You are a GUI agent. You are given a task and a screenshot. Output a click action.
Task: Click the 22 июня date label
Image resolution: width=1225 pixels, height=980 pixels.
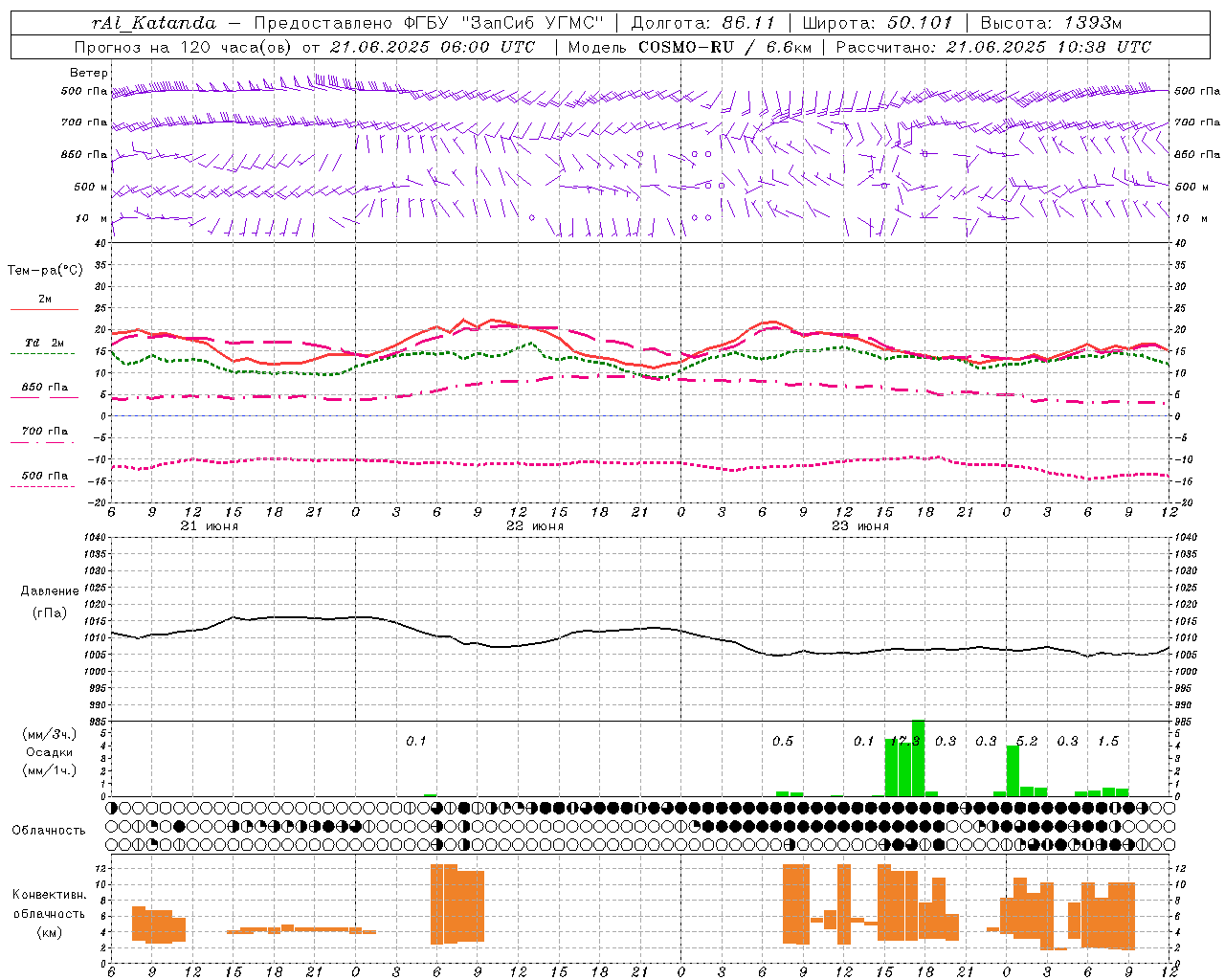tap(535, 526)
